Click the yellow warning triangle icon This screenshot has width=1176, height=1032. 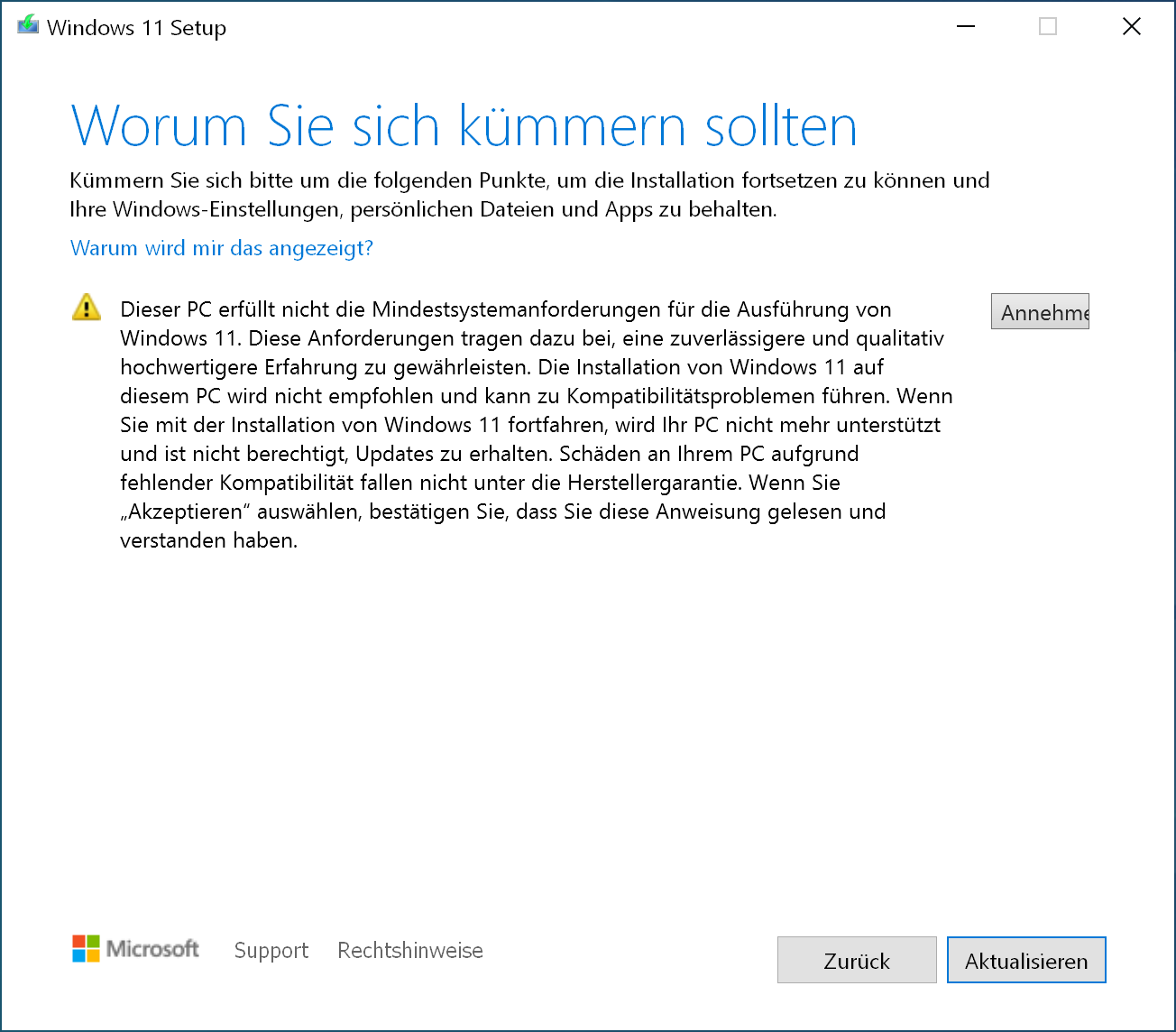point(87,308)
